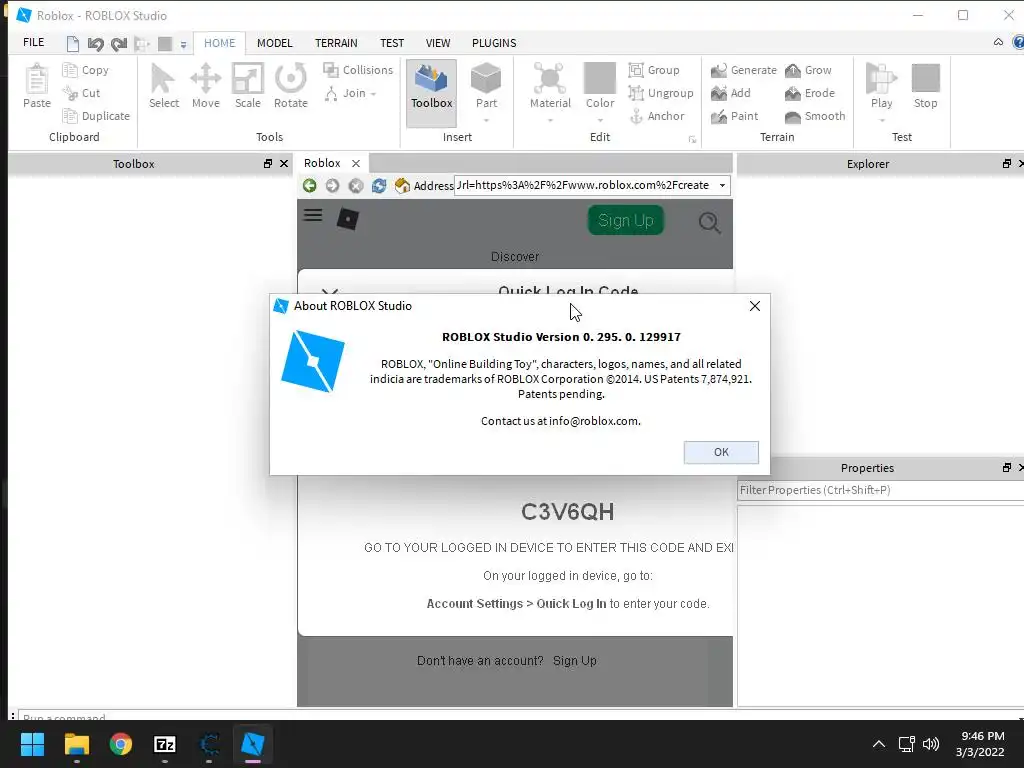
Task: Toggle the Anchor option
Action: (657, 116)
